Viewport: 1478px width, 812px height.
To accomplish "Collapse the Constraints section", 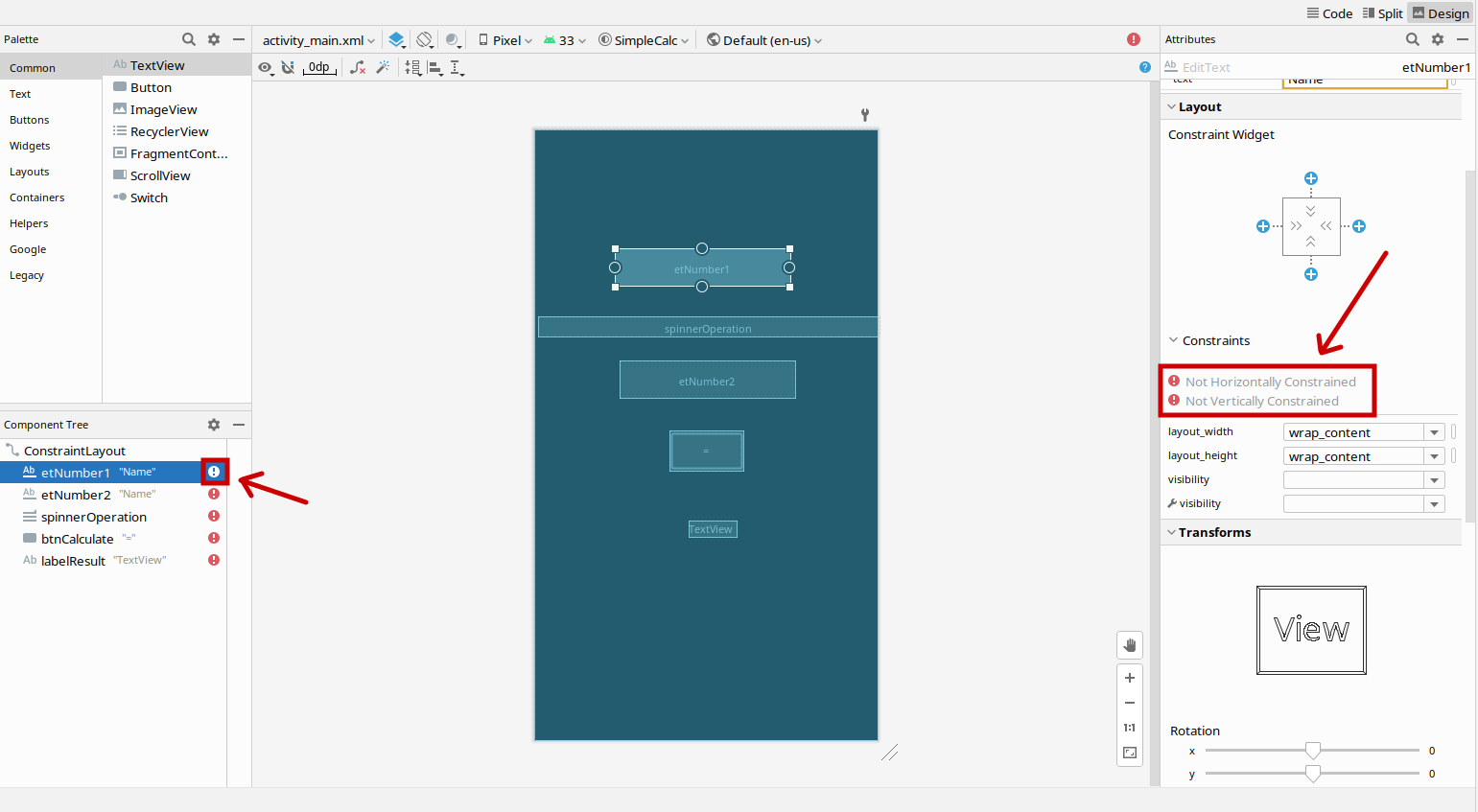I will click(x=1173, y=340).
